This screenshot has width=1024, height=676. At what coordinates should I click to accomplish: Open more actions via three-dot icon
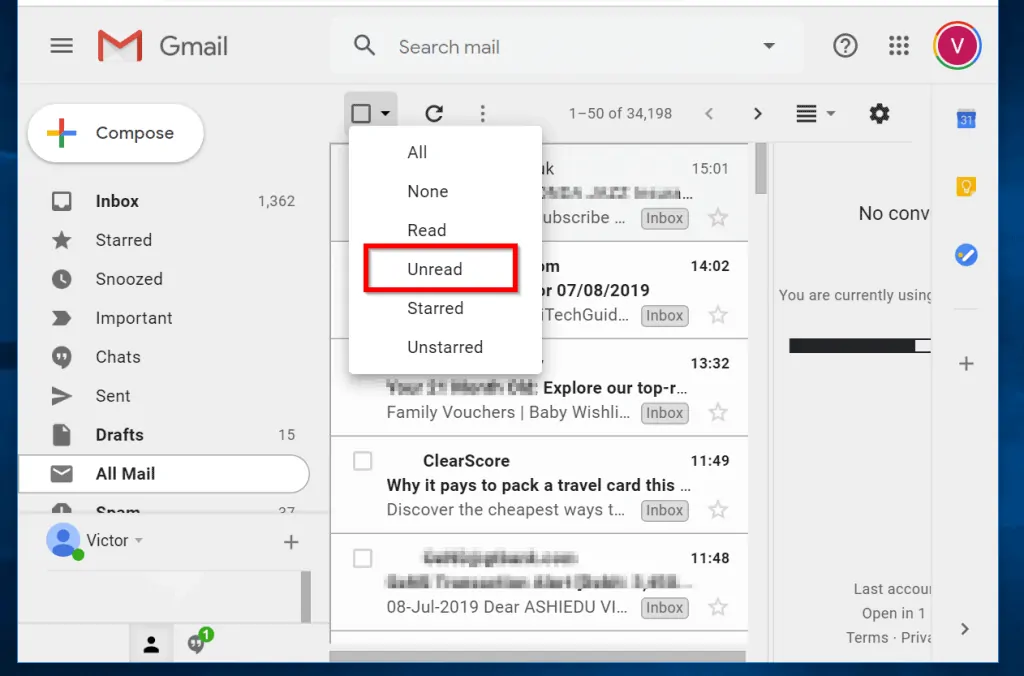tap(483, 113)
